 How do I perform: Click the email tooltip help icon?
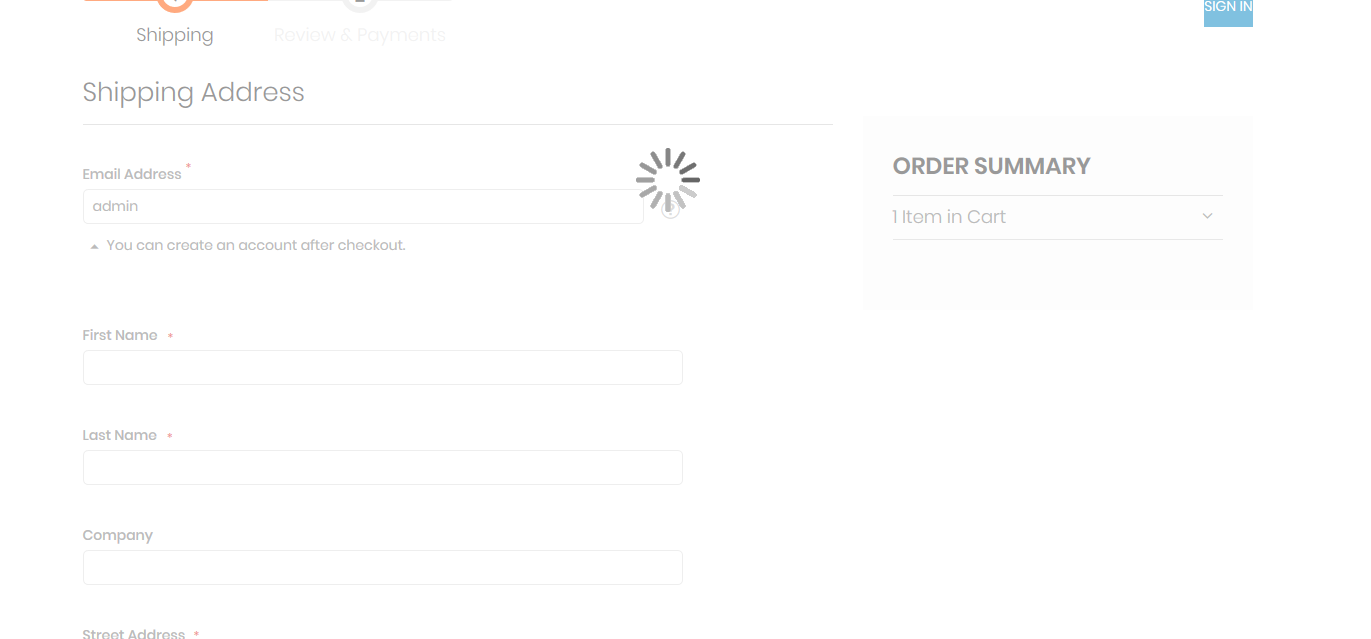tap(671, 210)
